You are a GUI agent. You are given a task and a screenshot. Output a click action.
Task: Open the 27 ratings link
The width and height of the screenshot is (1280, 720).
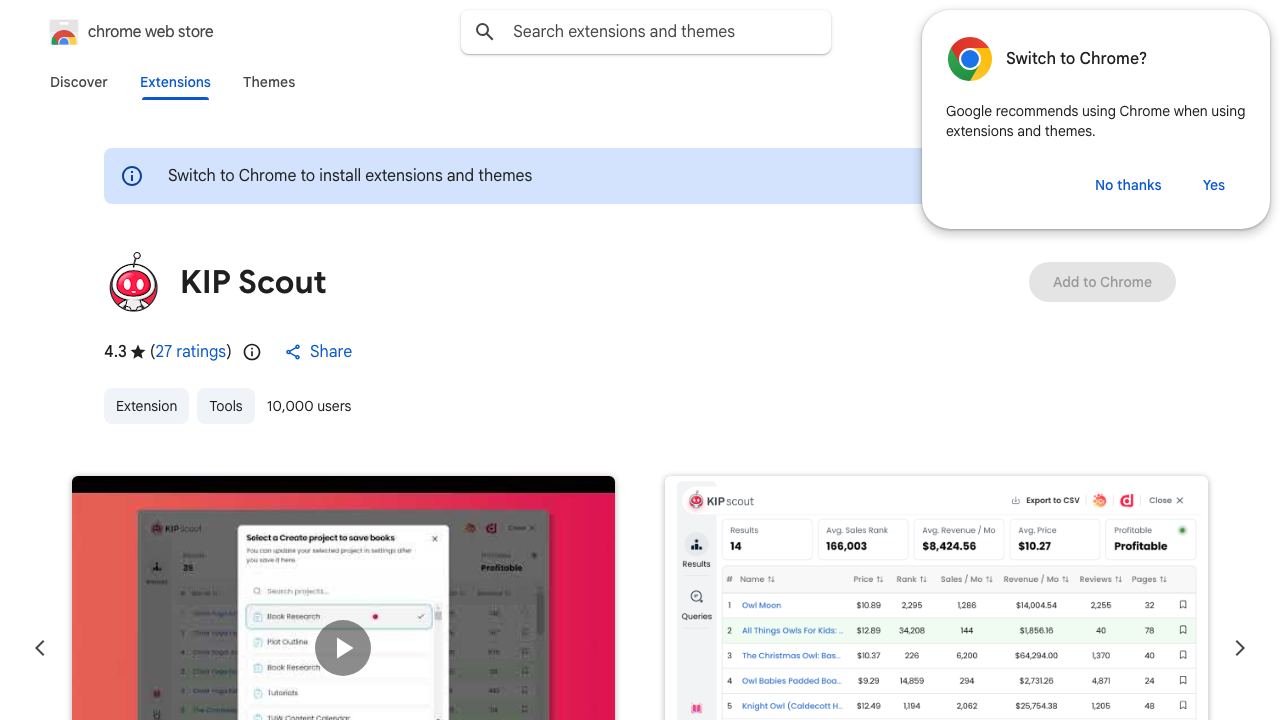tap(190, 352)
